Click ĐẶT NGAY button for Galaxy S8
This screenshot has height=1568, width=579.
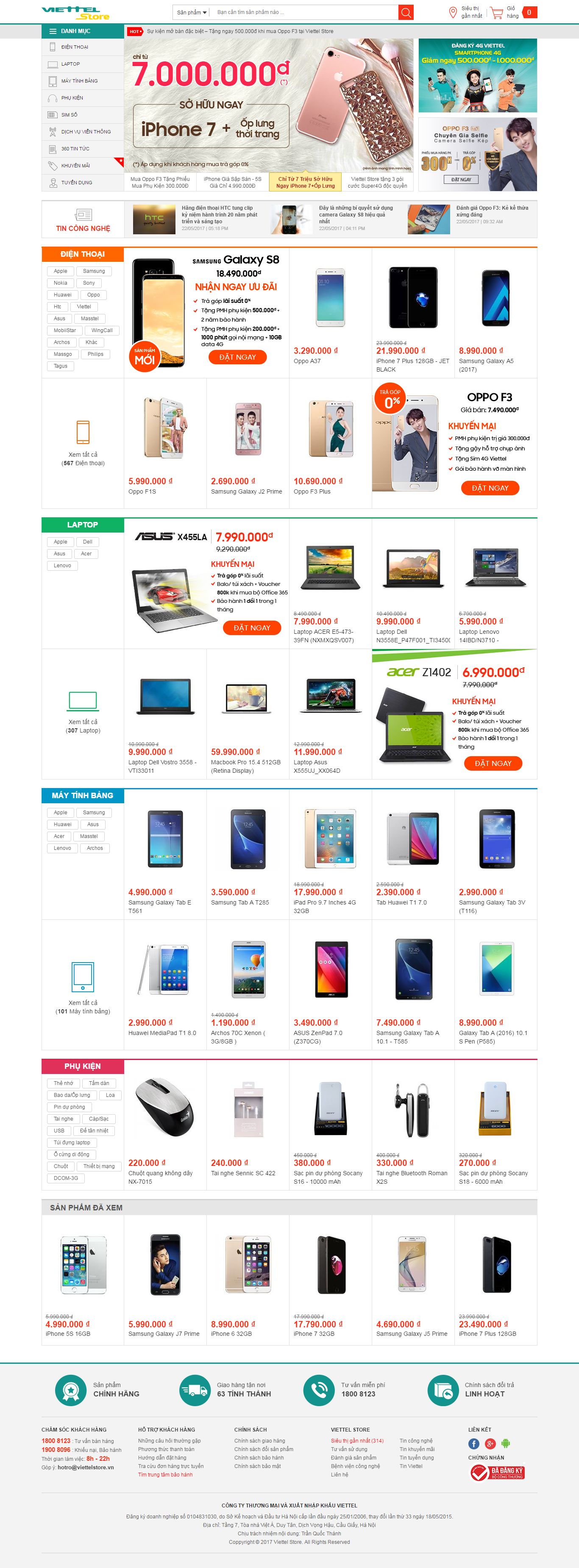237,357
